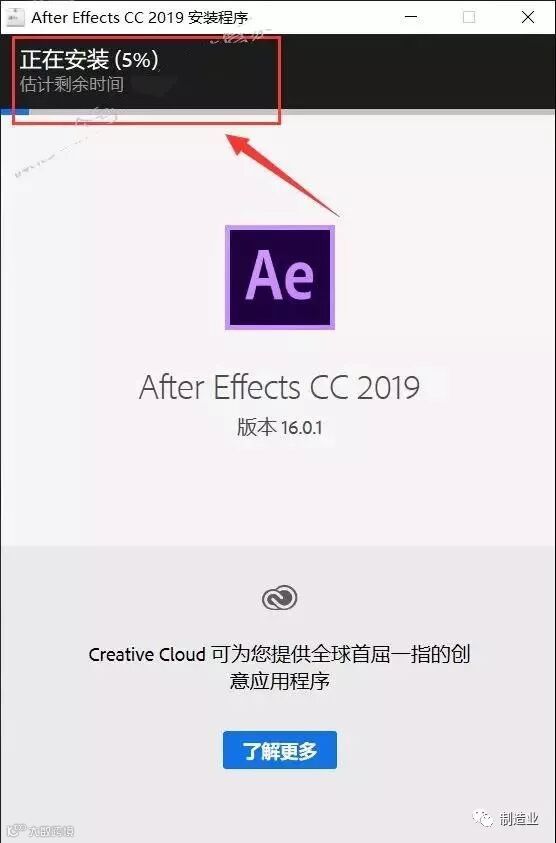This screenshot has height=843, width=556.
Task: Click the 版本 16.0.1 version text
Action: pyautogui.click(x=280, y=427)
